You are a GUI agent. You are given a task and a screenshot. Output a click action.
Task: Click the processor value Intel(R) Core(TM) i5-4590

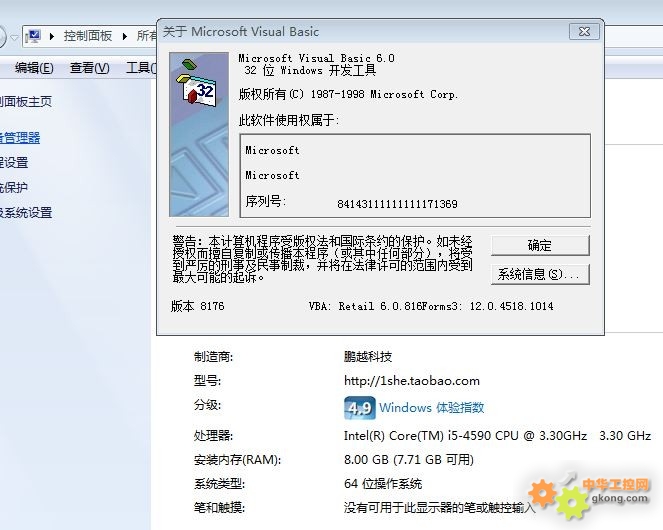pos(497,436)
